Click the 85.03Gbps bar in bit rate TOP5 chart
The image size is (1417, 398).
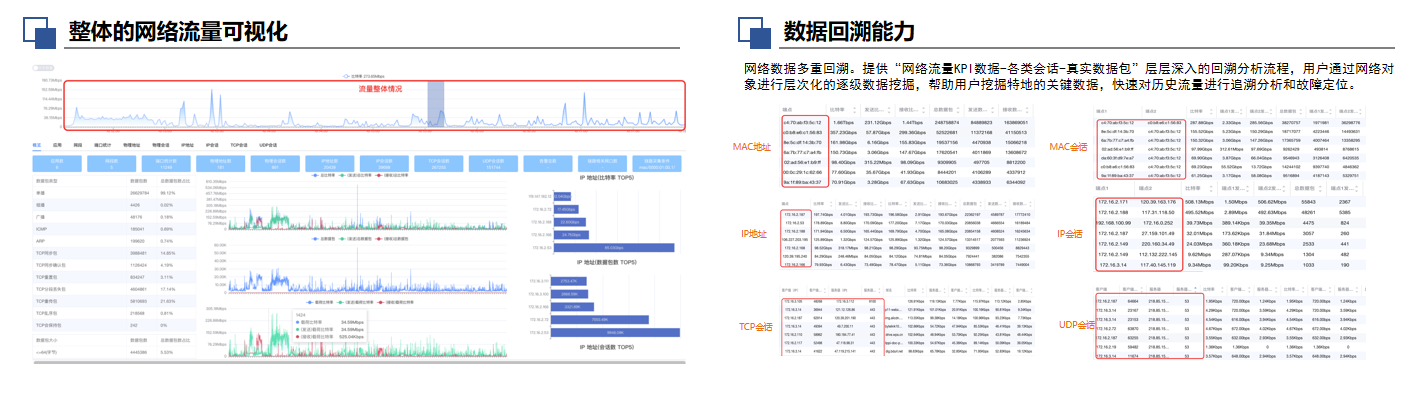614,248
